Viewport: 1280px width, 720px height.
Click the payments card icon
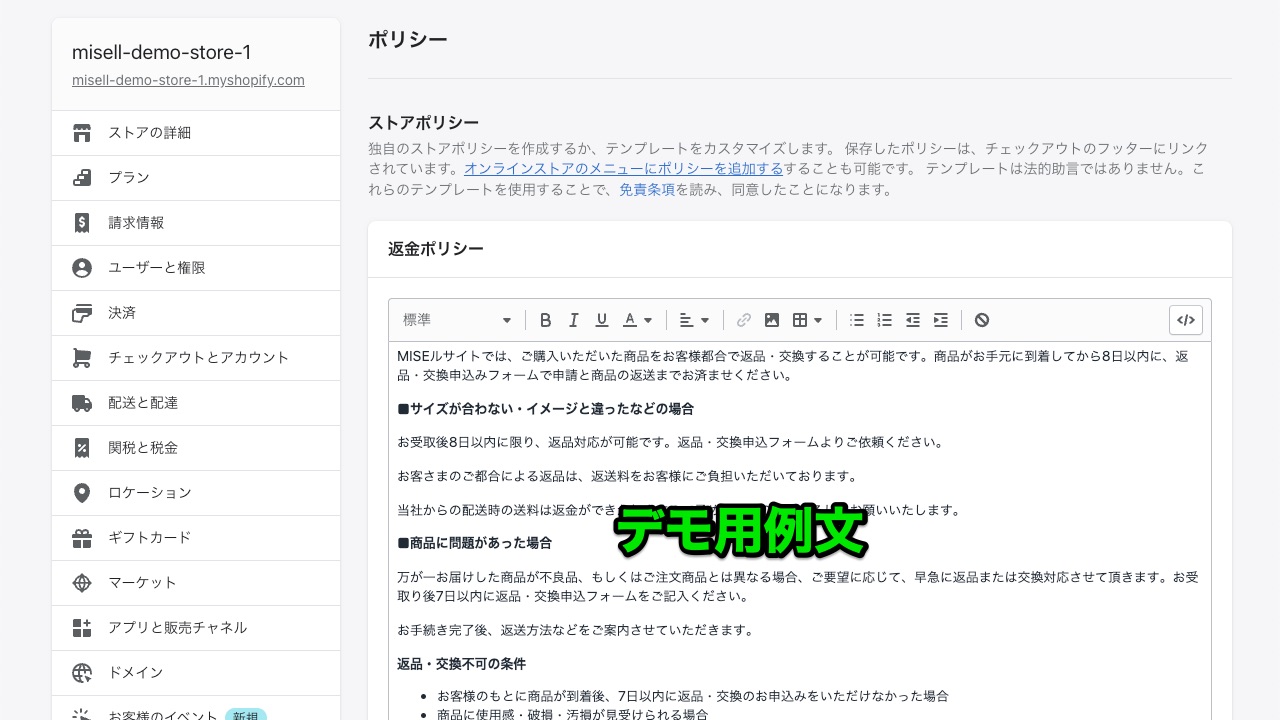click(x=82, y=313)
